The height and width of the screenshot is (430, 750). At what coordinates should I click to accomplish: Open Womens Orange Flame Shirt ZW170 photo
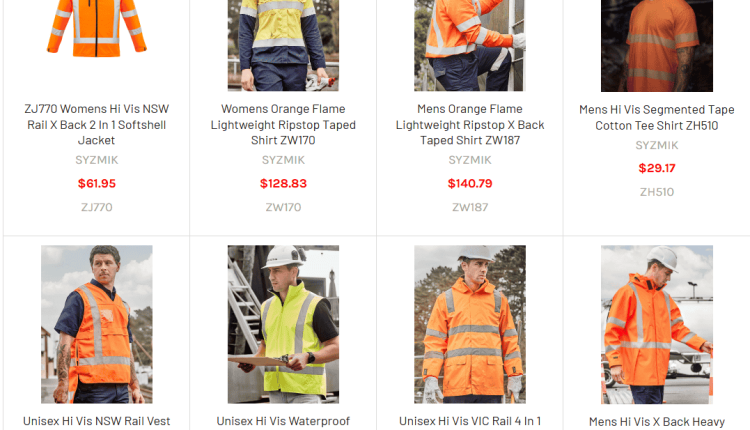[x=283, y=45]
